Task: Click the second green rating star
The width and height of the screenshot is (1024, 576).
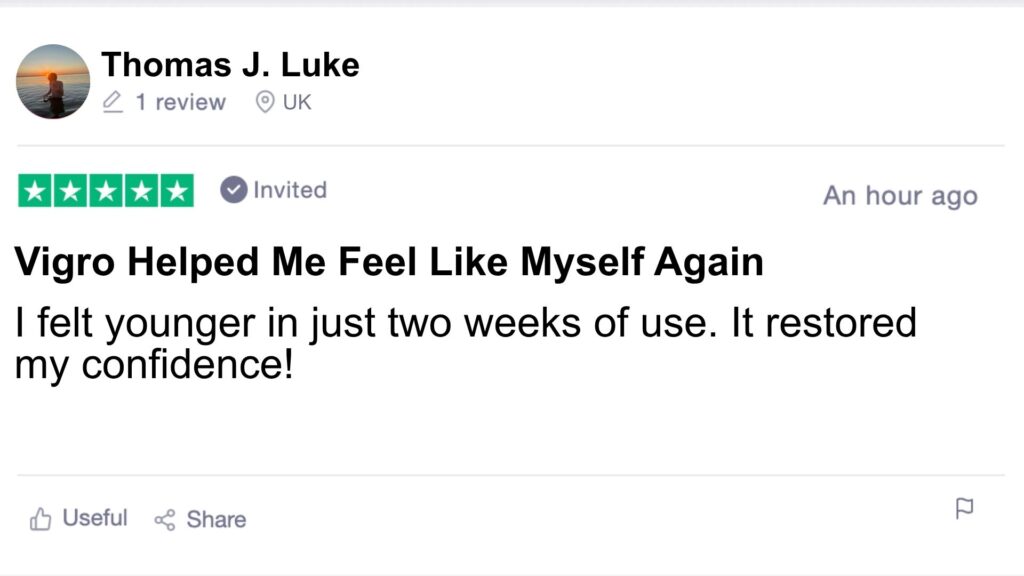Action: 71,191
